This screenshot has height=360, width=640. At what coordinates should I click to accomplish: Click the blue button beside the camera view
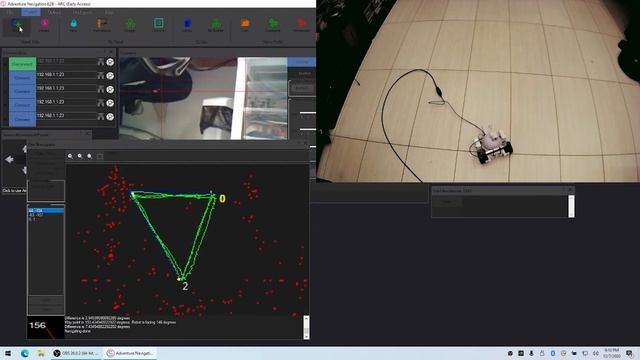pos(302,62)
